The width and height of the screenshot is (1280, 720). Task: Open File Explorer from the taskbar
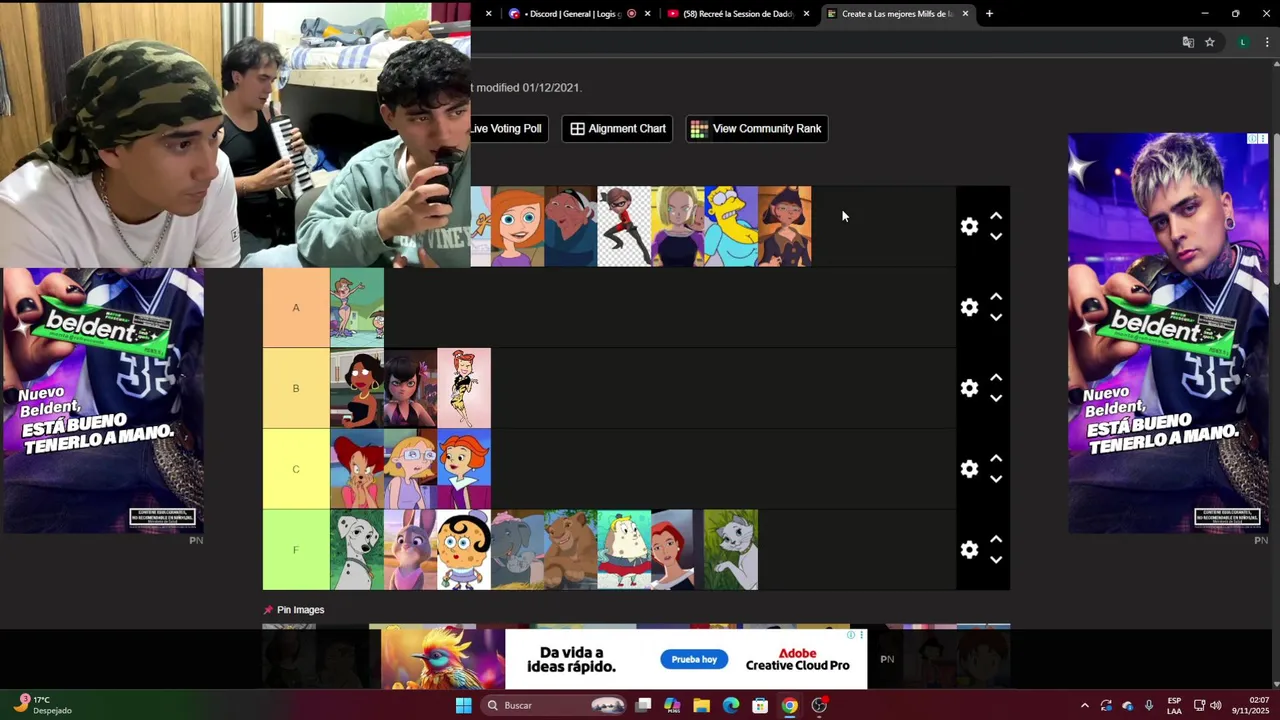(702, 706)
